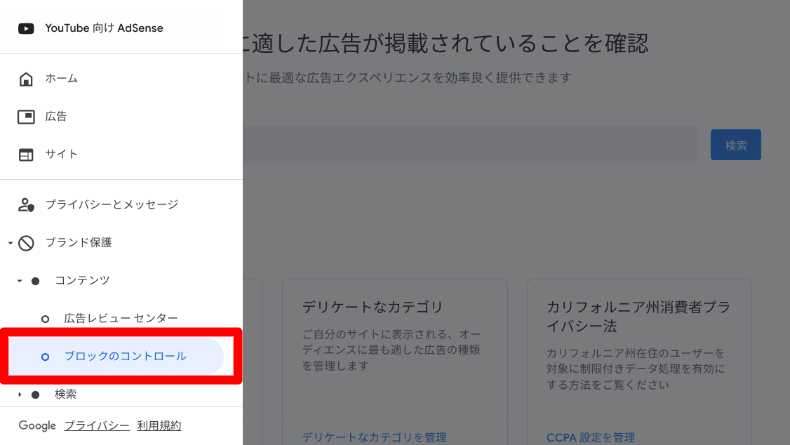
Task: Select ブランド保護 menu item
Action: pos(79,242)
